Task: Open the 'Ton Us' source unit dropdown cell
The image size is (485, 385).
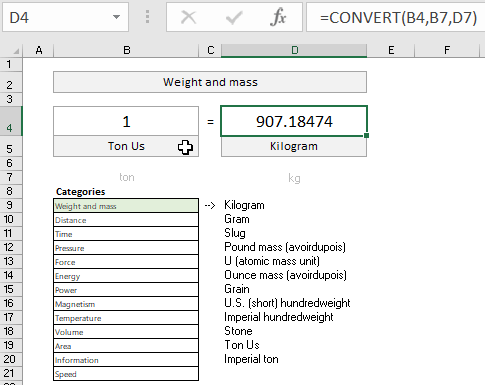Action: click(126, 146)
